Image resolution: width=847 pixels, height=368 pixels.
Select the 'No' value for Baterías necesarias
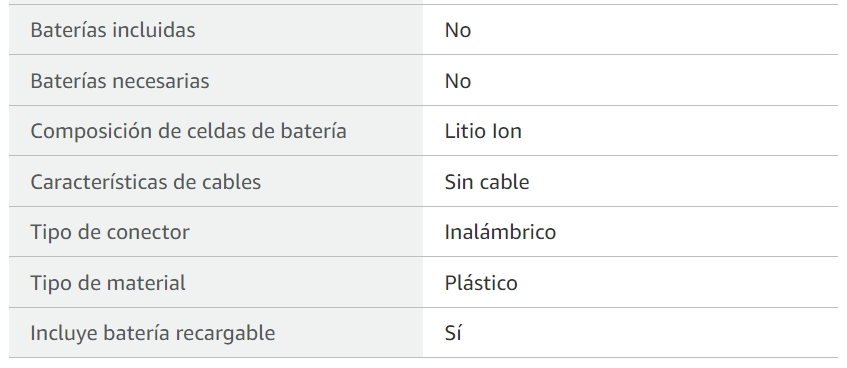click(458, 81)
